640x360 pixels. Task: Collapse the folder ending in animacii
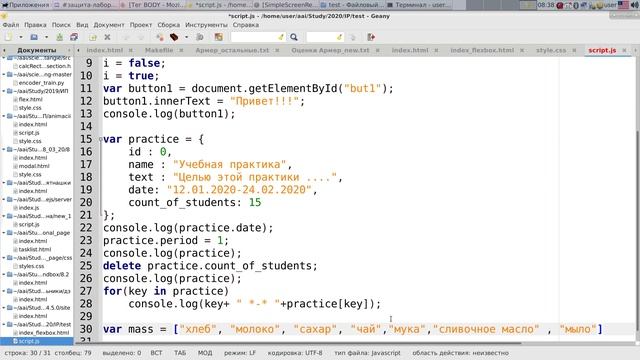(4, 116)
